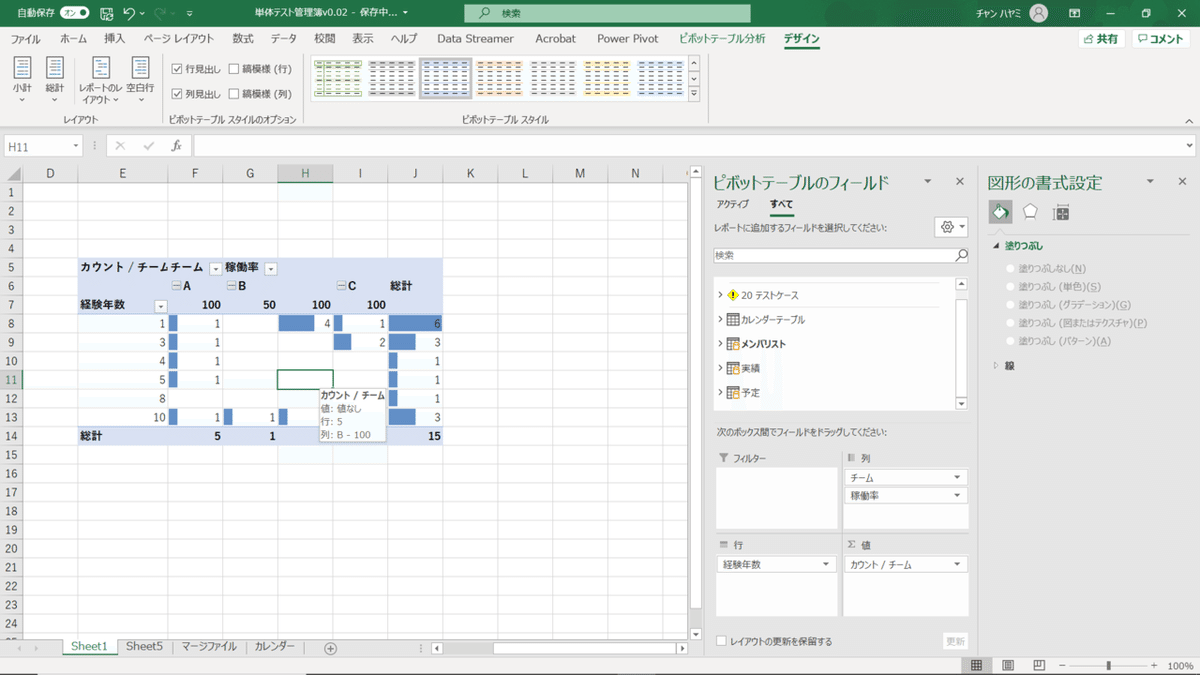Screen dimensions: 1200x675
Task: Click the add new sheet plus icon
Action: pos(330,648)
